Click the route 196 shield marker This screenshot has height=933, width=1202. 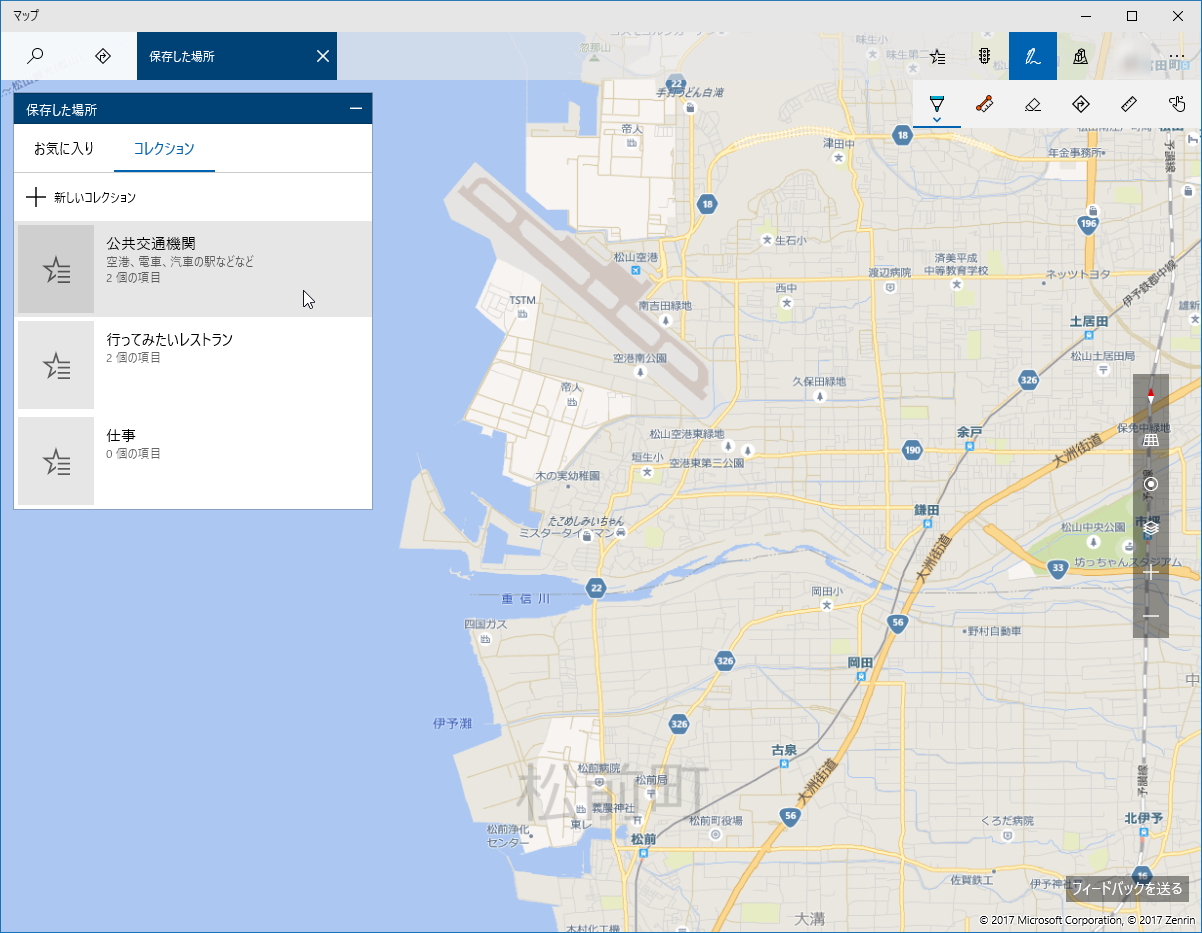(x=1089, y=224)
